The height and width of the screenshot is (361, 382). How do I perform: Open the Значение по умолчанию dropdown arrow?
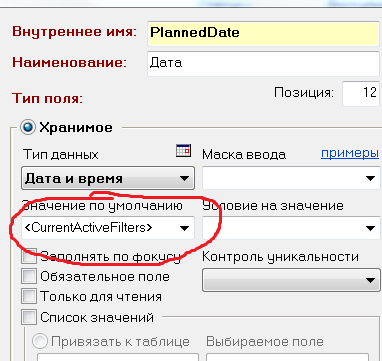coord(184,228)
